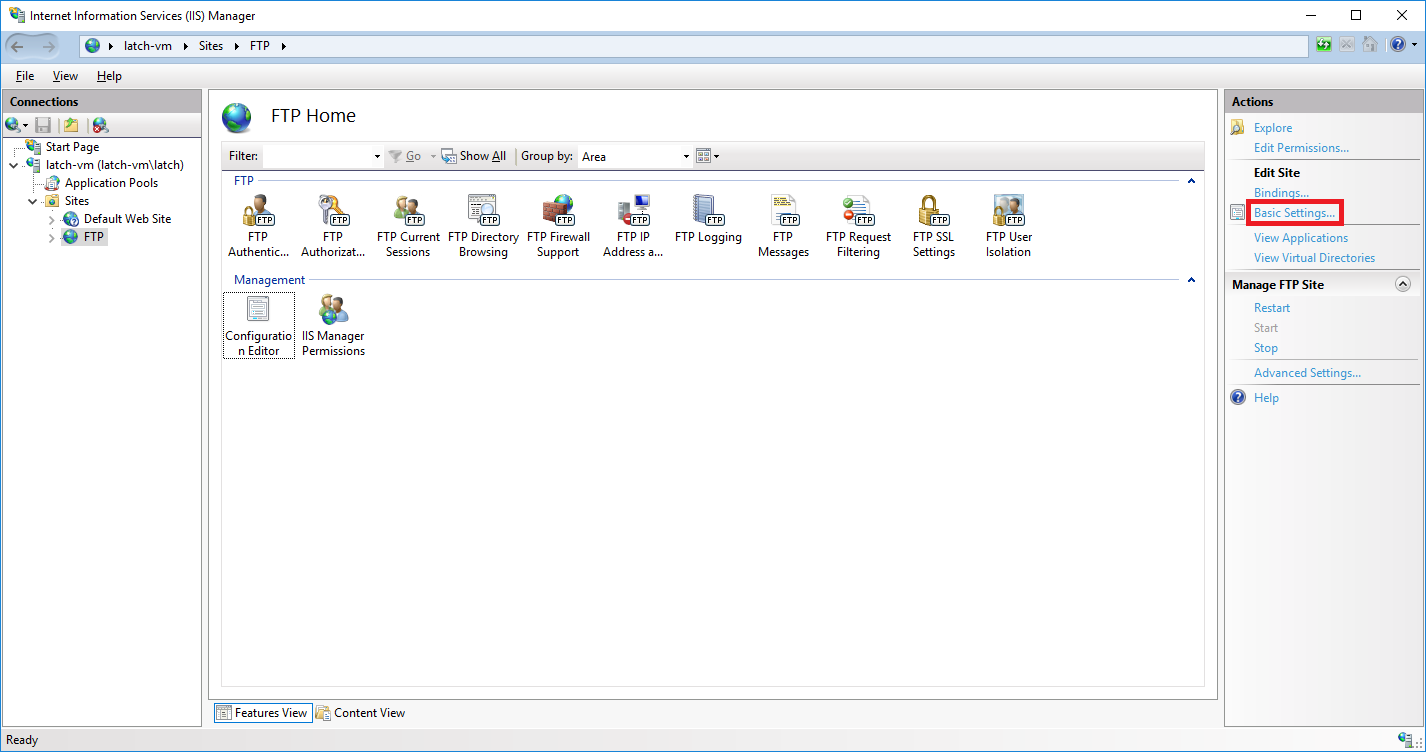Restart the FTP site
Viewport: 1426px width, 752px height.
click(1272, 308)
